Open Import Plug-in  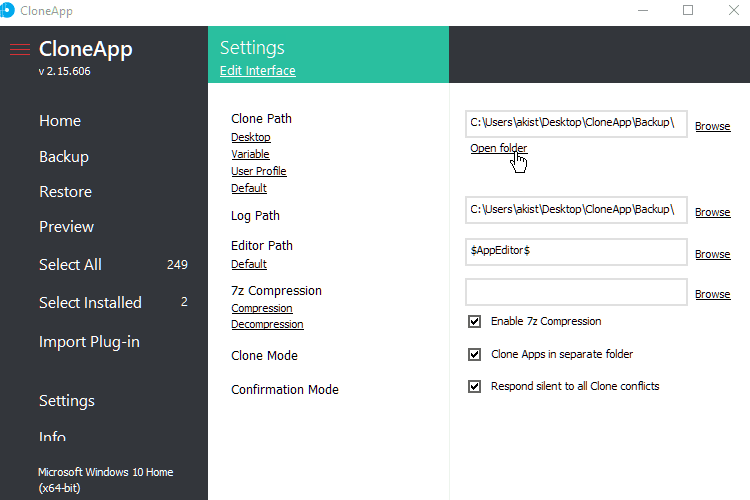pyautogui.click(x=89, y=342)
